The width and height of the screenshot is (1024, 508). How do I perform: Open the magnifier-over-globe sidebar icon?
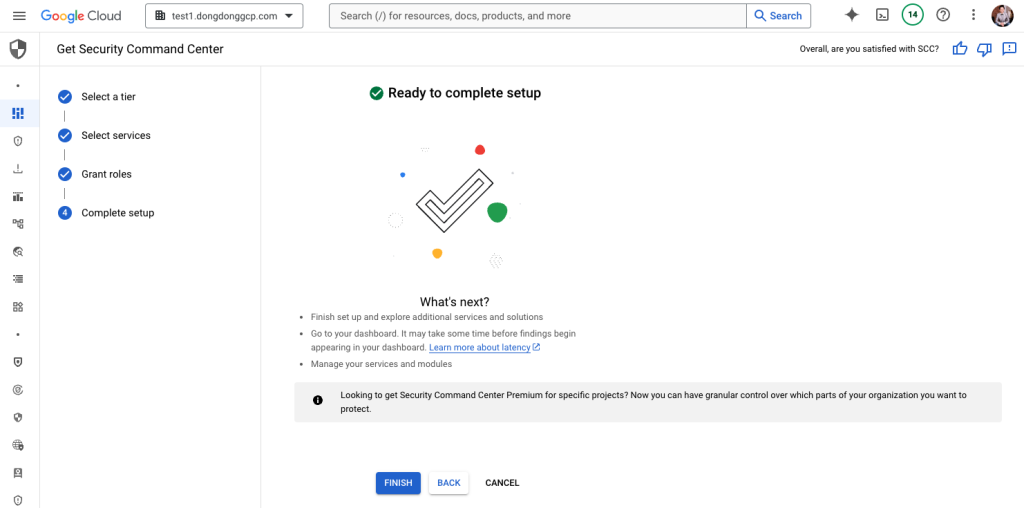[18, 251]
